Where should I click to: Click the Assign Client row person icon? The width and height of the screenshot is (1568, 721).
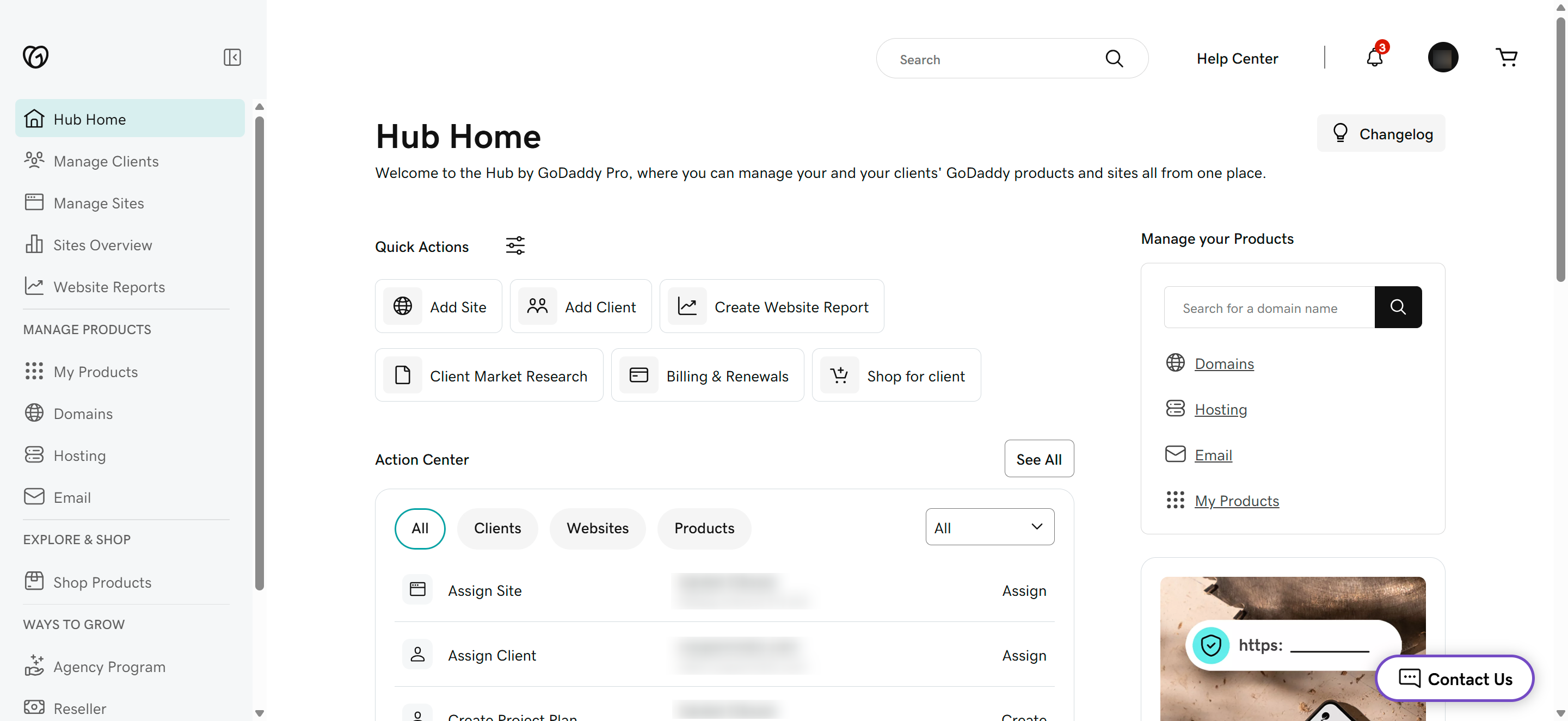[x=417, y=654]
